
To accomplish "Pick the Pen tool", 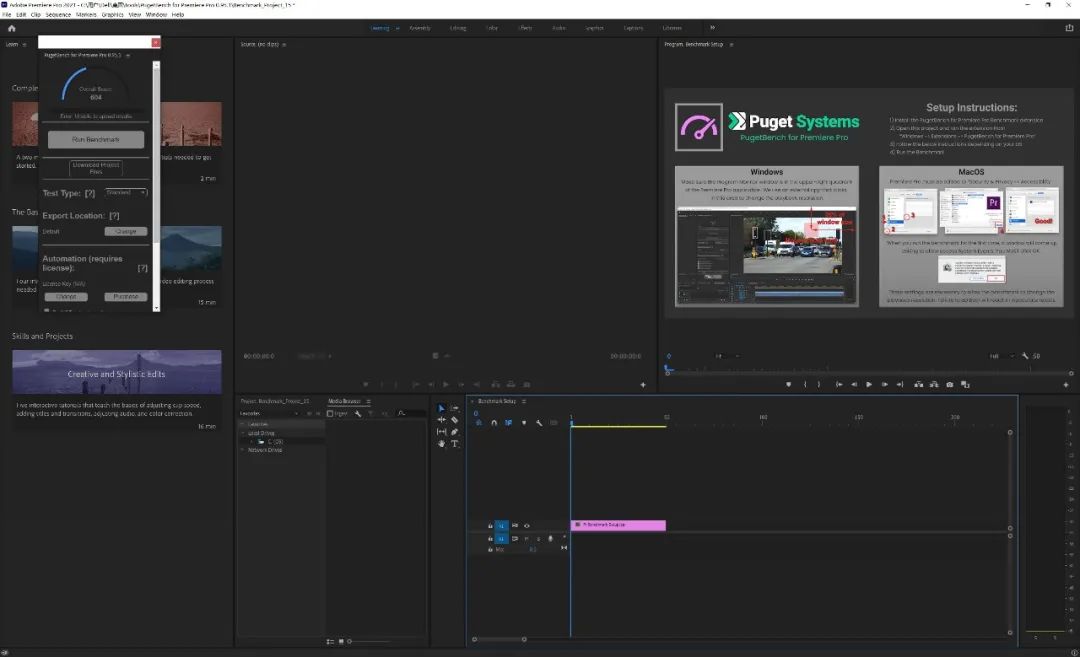I will [x=455, y=432].
